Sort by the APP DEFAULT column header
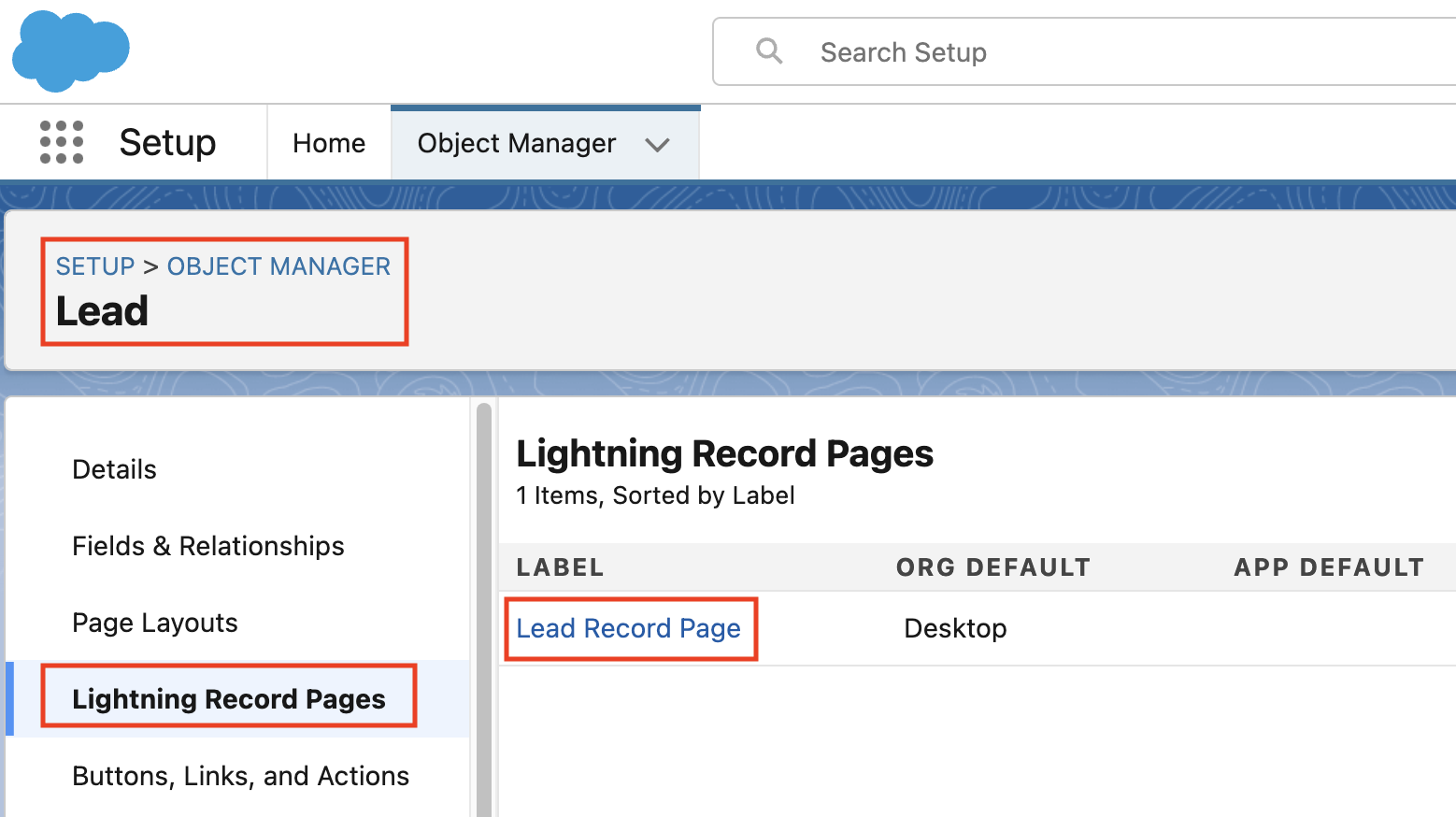The image size is (1456, 817). pyautogui.click(x=1329, y=567)
